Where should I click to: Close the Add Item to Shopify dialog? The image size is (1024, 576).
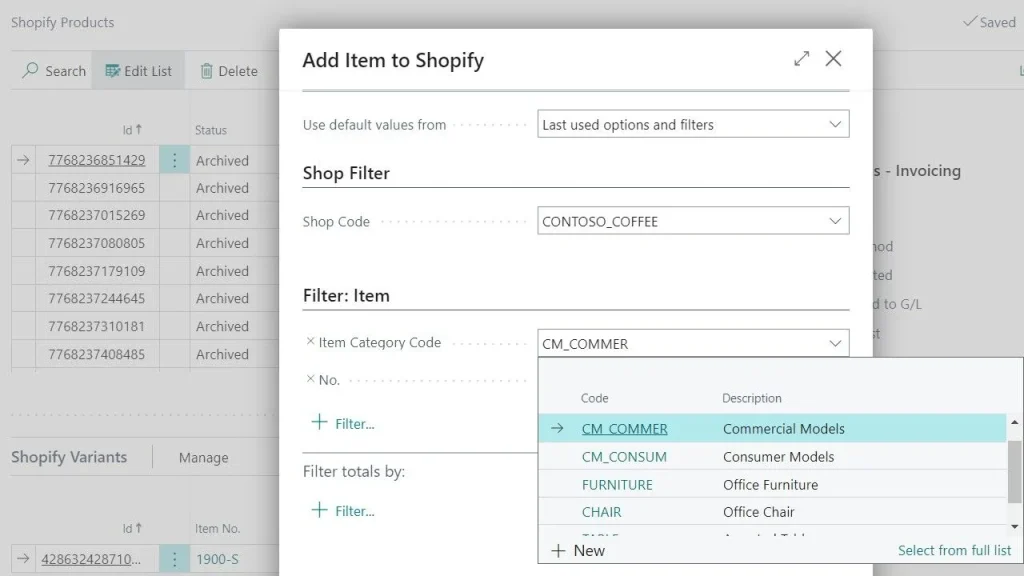point(833,59)
